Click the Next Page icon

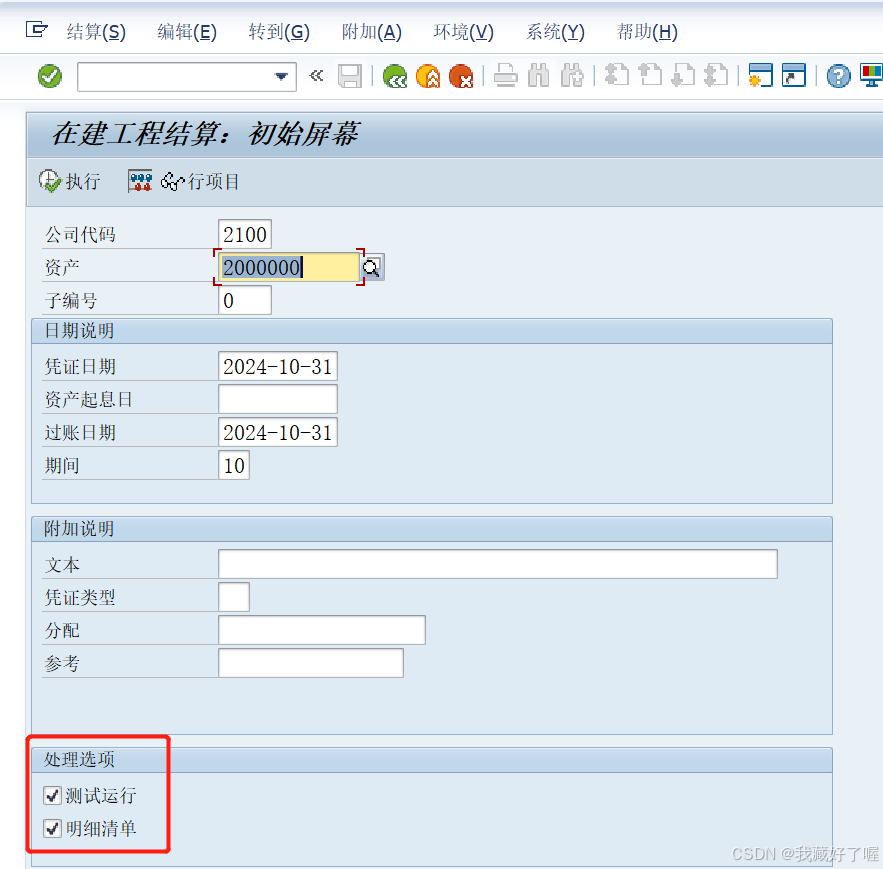click(x=683, y=75)
